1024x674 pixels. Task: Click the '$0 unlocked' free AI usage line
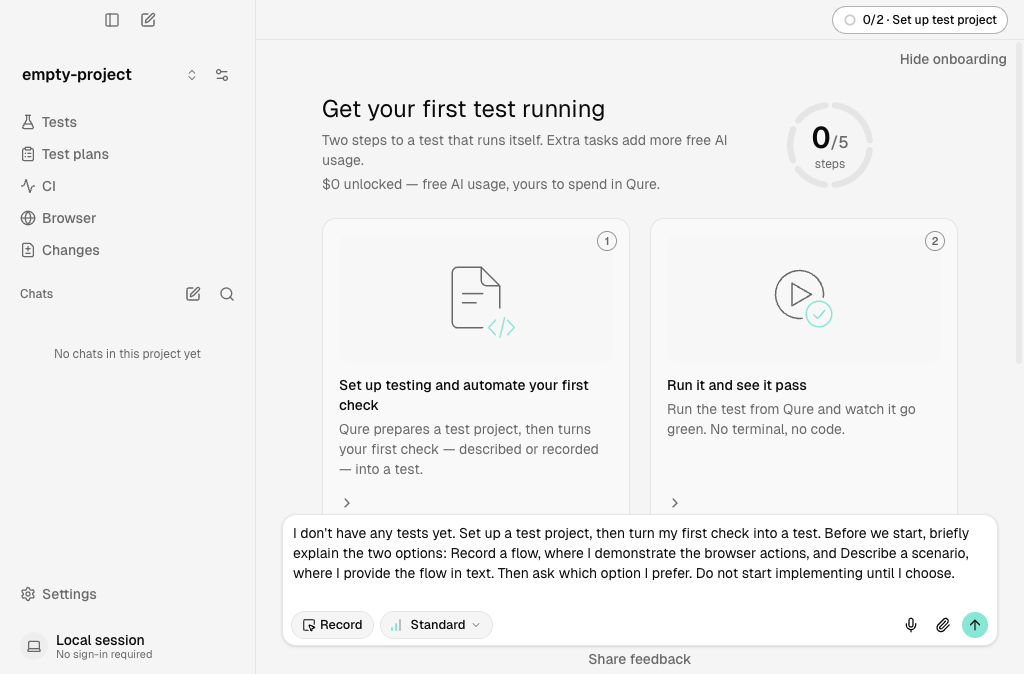tap(491, 184)
